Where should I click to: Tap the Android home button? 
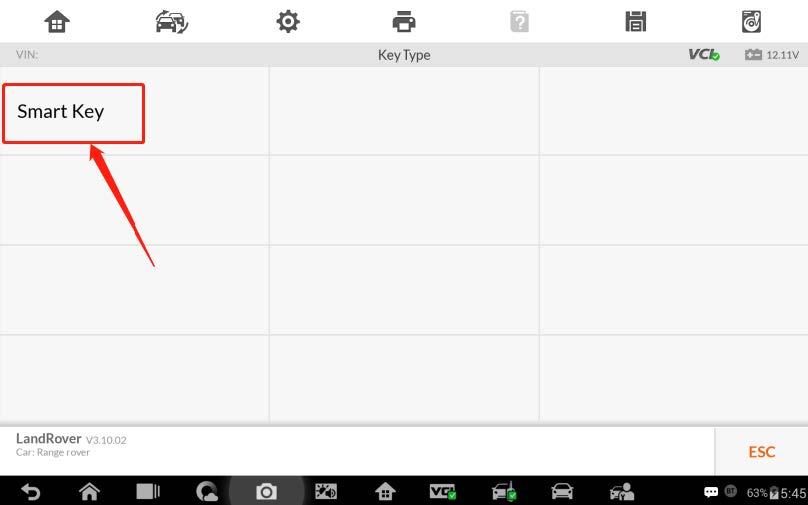(89, 492)
